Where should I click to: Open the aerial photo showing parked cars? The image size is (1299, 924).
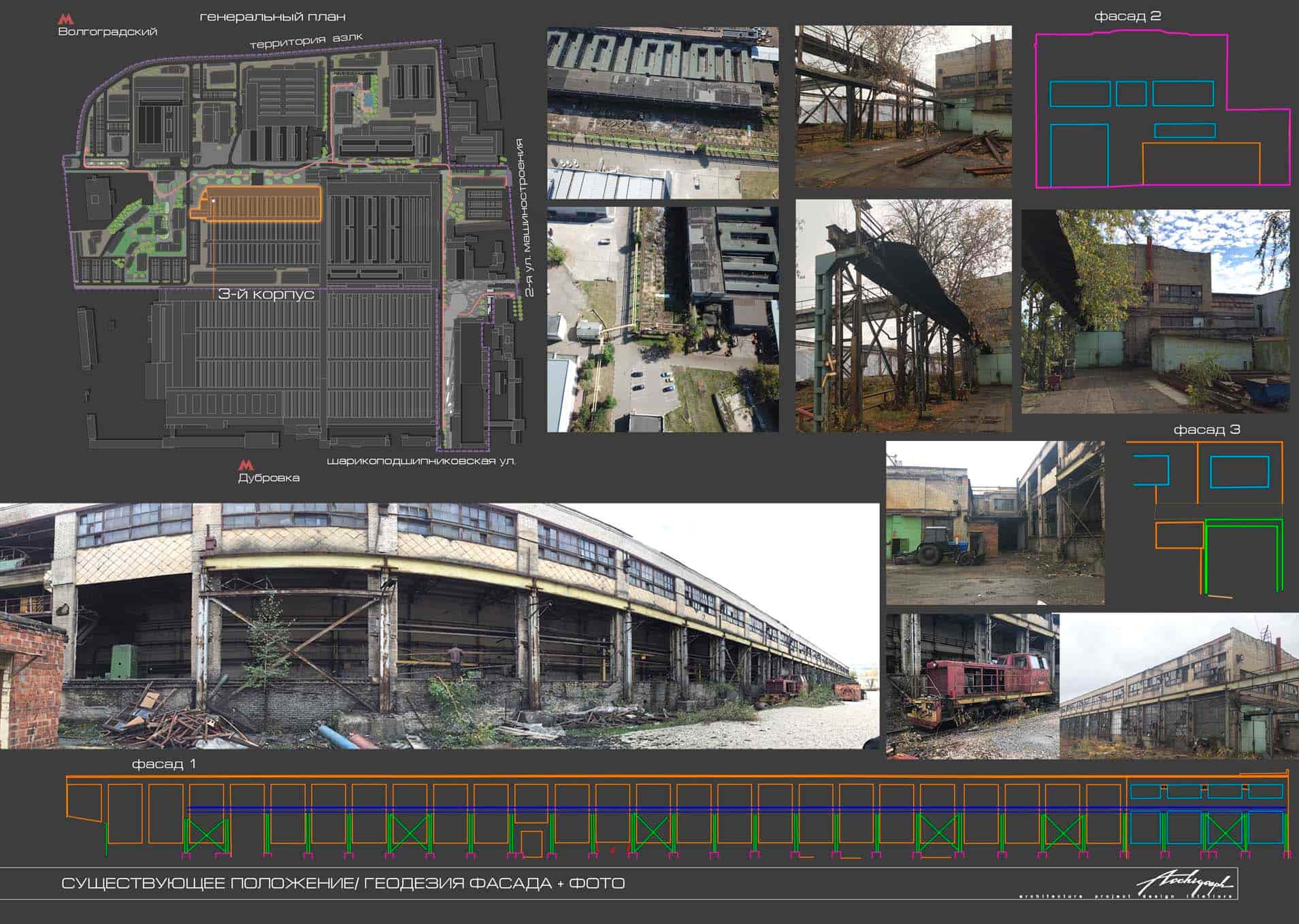(663, 319)
